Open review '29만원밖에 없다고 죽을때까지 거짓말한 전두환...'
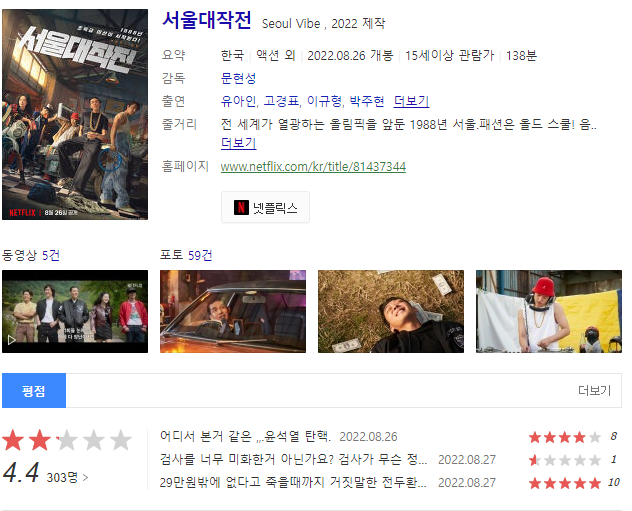Viewport: 632px width, 511px height. (293, 482)
